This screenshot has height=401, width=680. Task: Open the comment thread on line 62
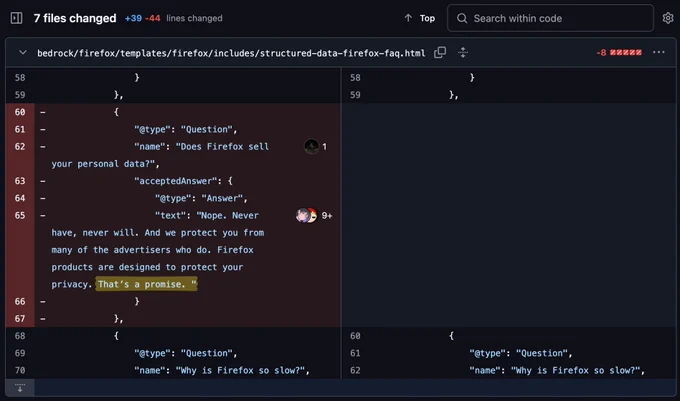(x=315, y=147)
